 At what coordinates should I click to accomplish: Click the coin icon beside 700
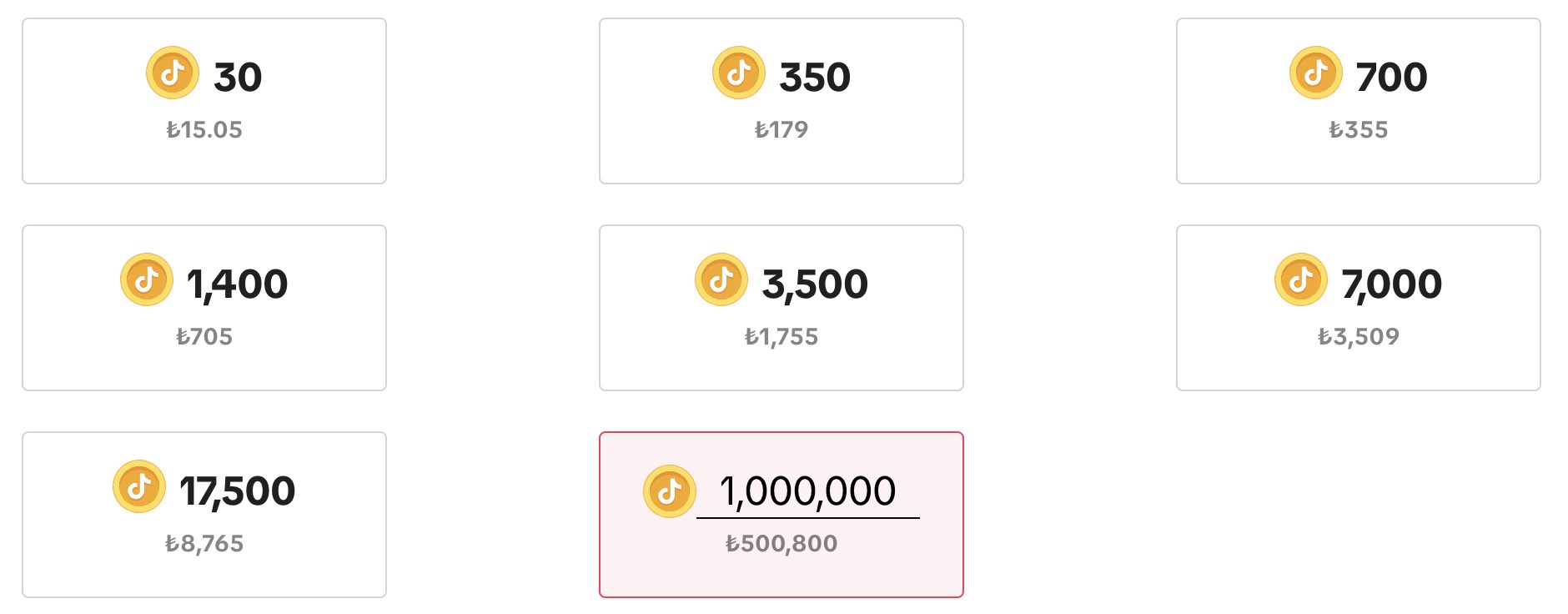coord(1316,73)
